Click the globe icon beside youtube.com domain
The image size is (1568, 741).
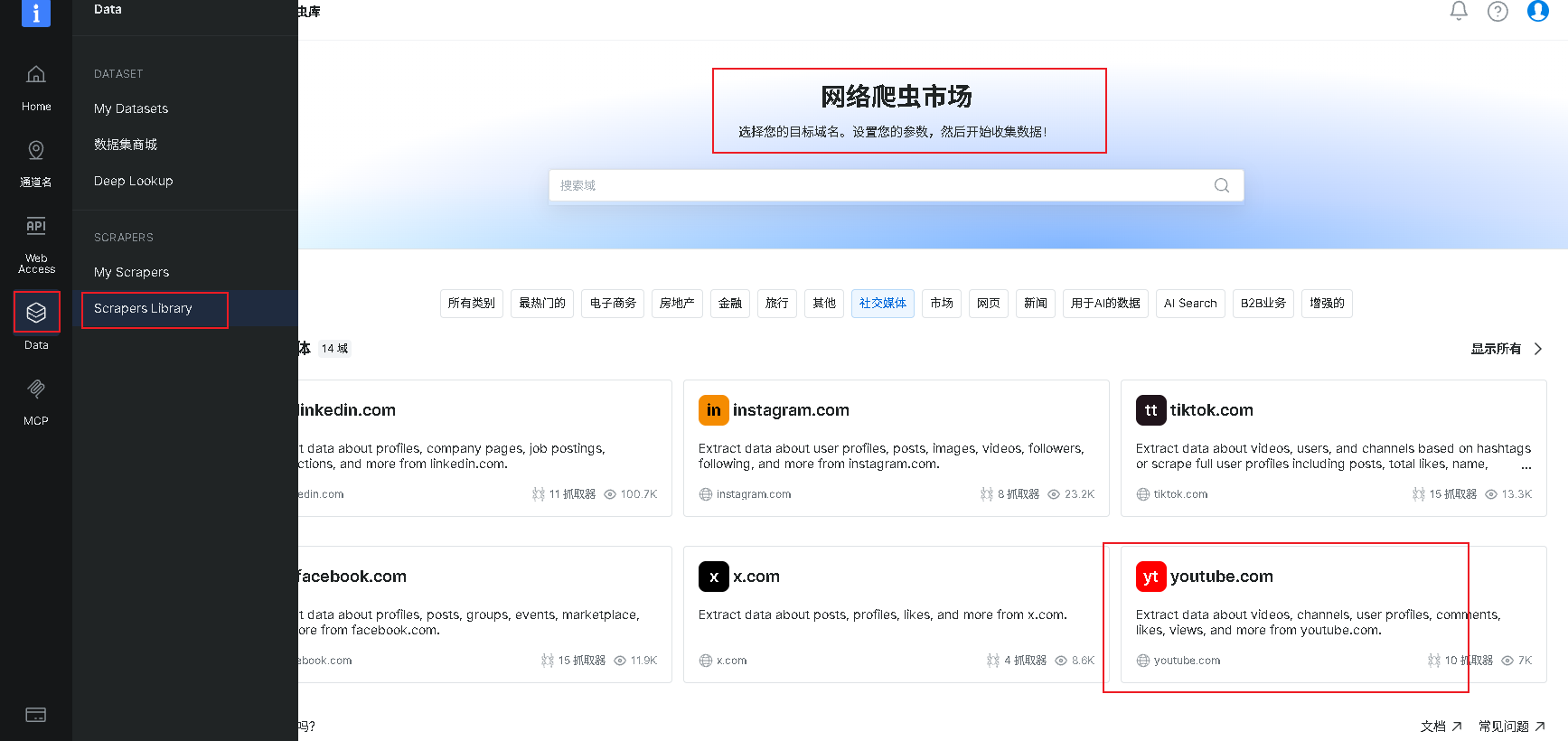pos(1143,661)
